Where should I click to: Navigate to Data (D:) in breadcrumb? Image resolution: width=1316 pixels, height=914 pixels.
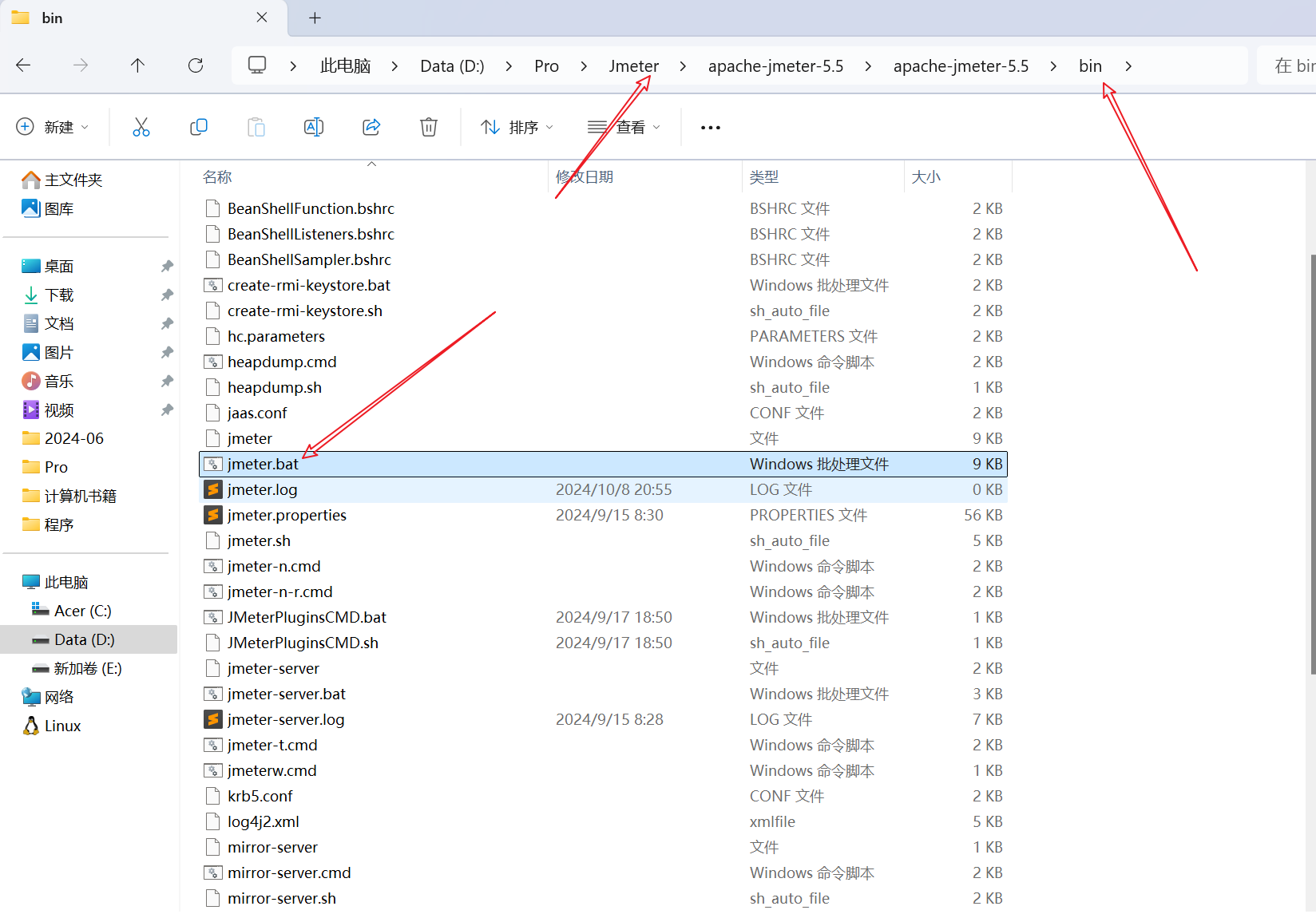pos(452,66)
